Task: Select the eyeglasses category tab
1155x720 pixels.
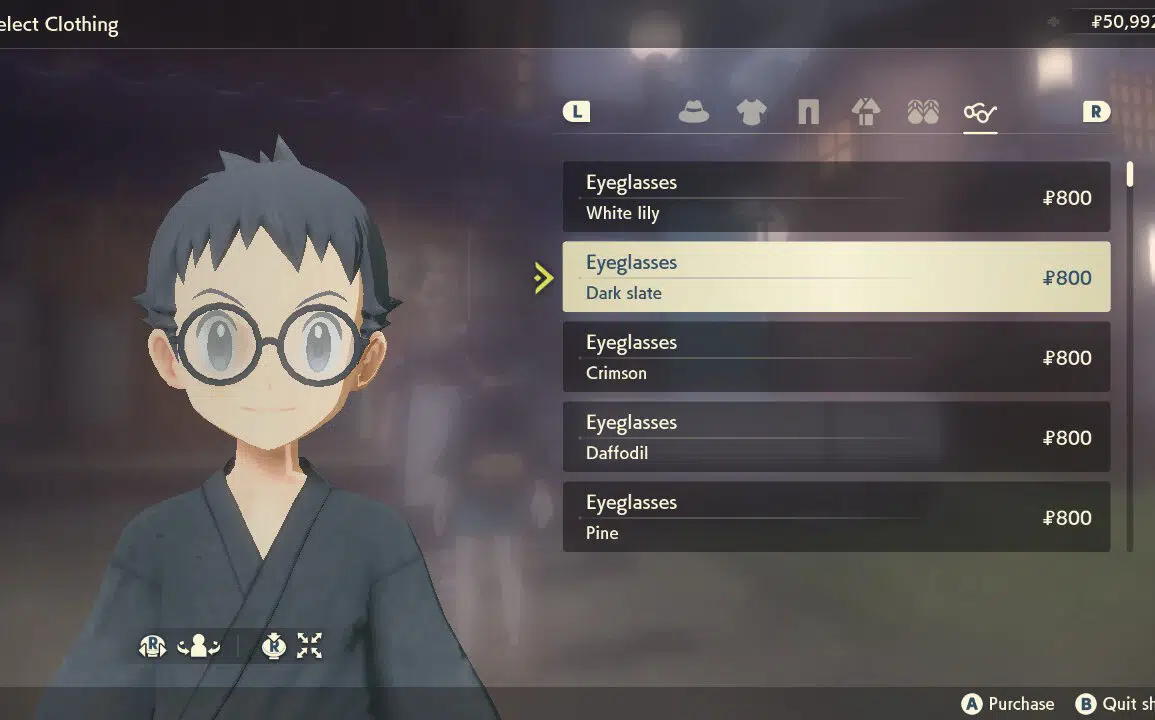Action: (x=980, y=113)
